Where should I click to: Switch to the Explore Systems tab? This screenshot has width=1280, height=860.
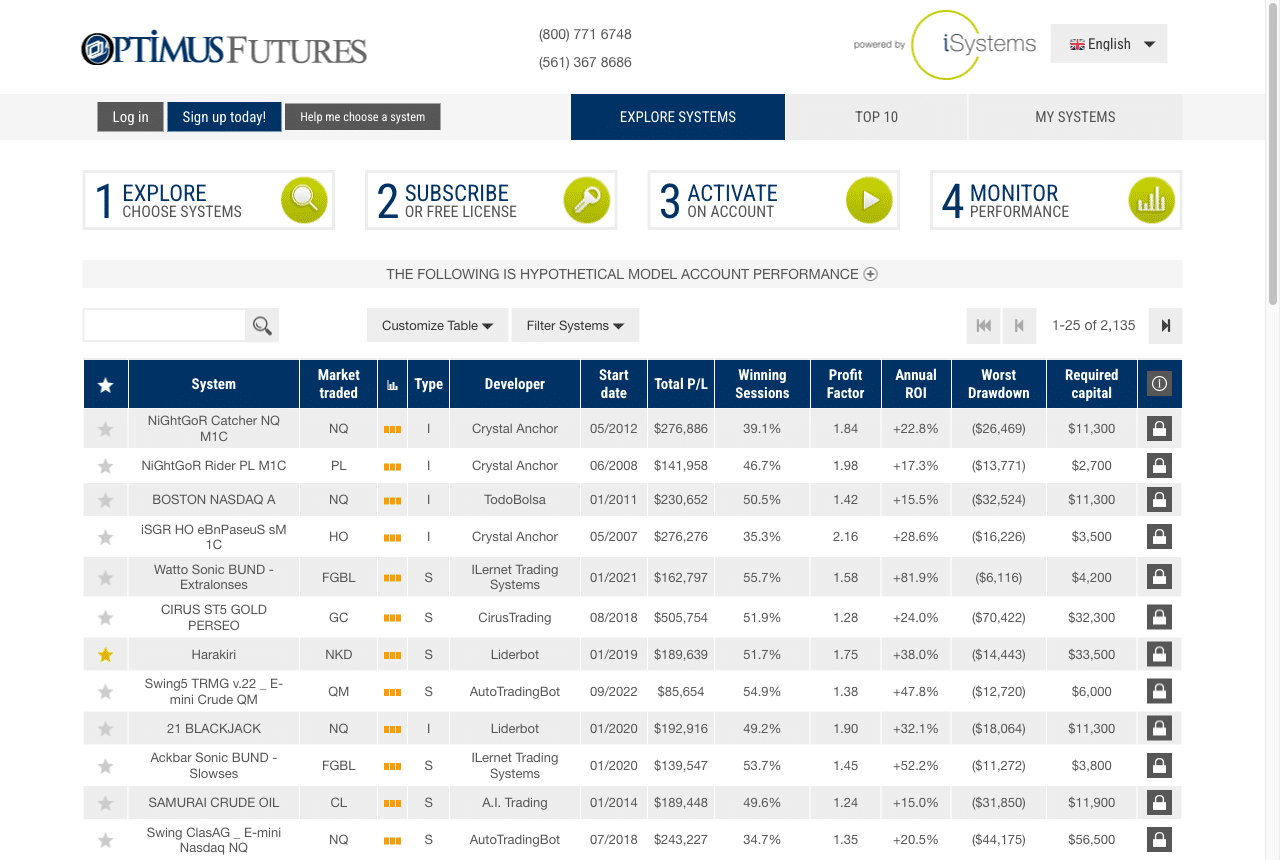pos(678,117)
